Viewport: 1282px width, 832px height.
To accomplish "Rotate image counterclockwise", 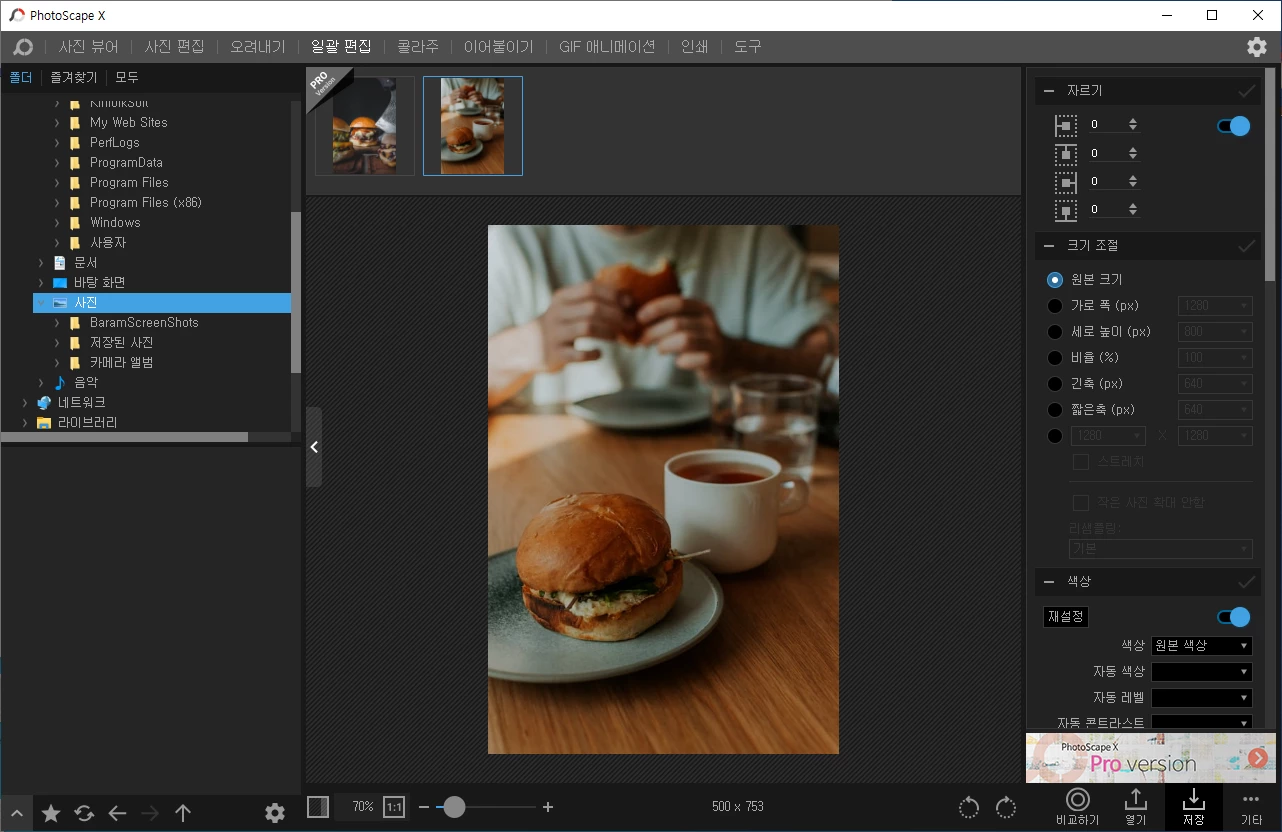I will point(969,807).
